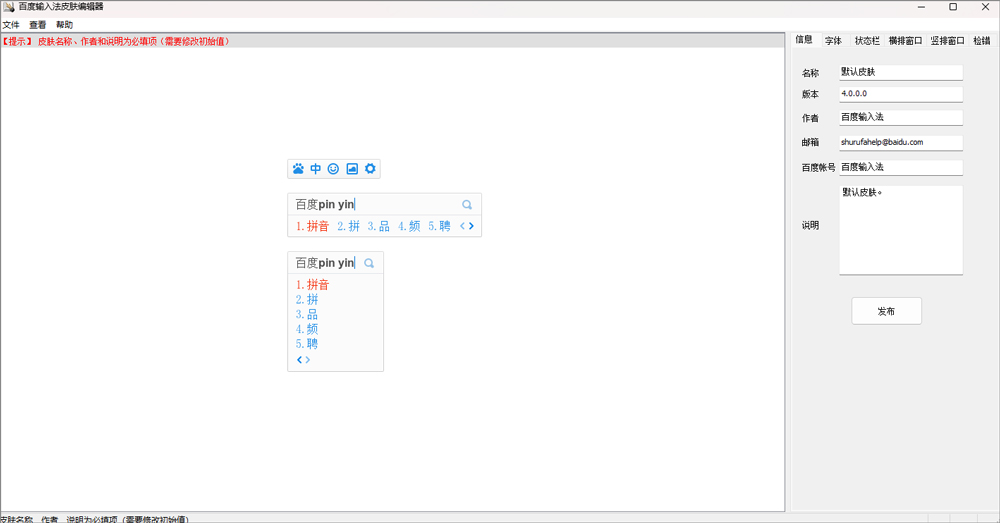
Task: Switch to the 状态栏 tab
Action: coord(867,41)
